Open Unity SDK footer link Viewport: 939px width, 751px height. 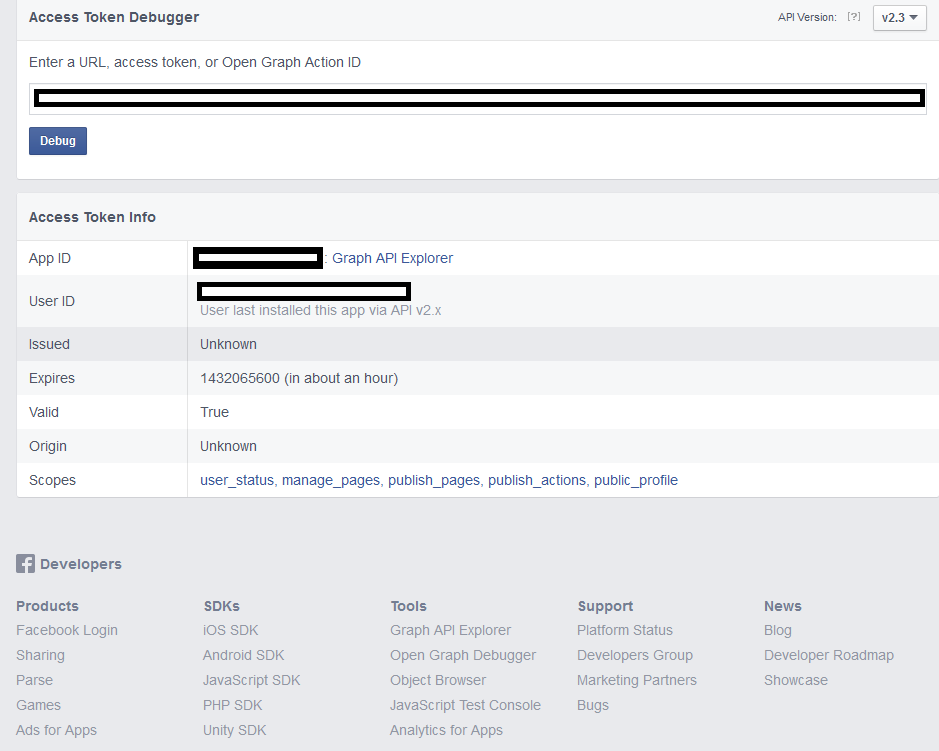(x=235, y=730)
